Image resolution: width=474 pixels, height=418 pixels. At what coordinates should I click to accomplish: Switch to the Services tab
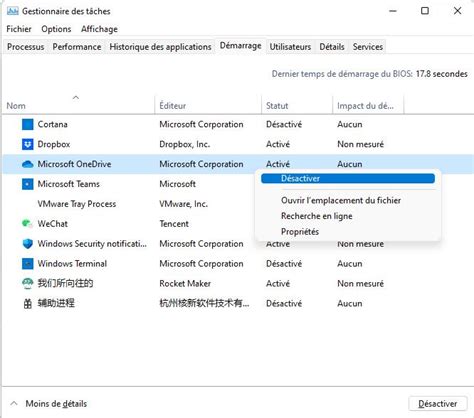pyautogui.click(x=368, y=47)
